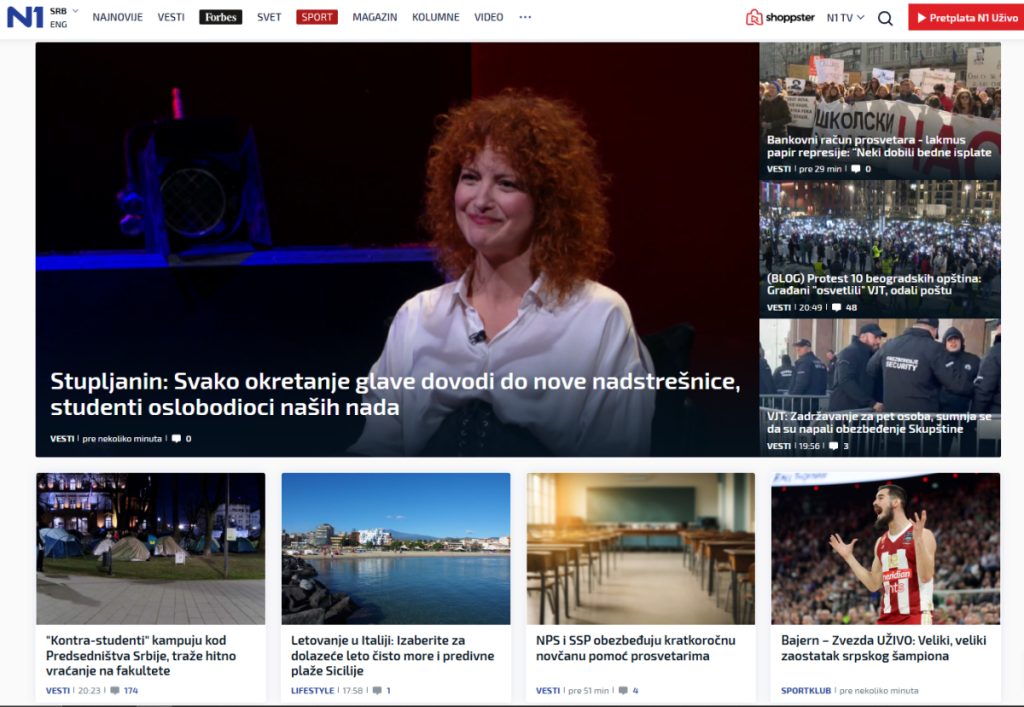Switch language to ENG

click(x=59, y=24)
